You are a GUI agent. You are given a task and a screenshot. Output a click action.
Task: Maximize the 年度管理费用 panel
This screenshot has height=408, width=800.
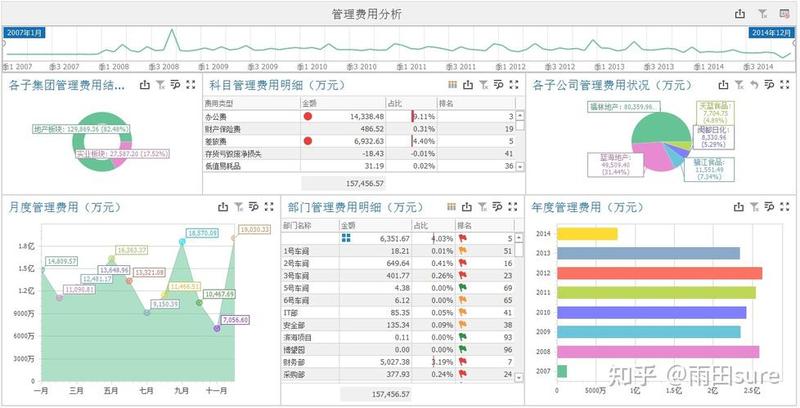[785, 207]
